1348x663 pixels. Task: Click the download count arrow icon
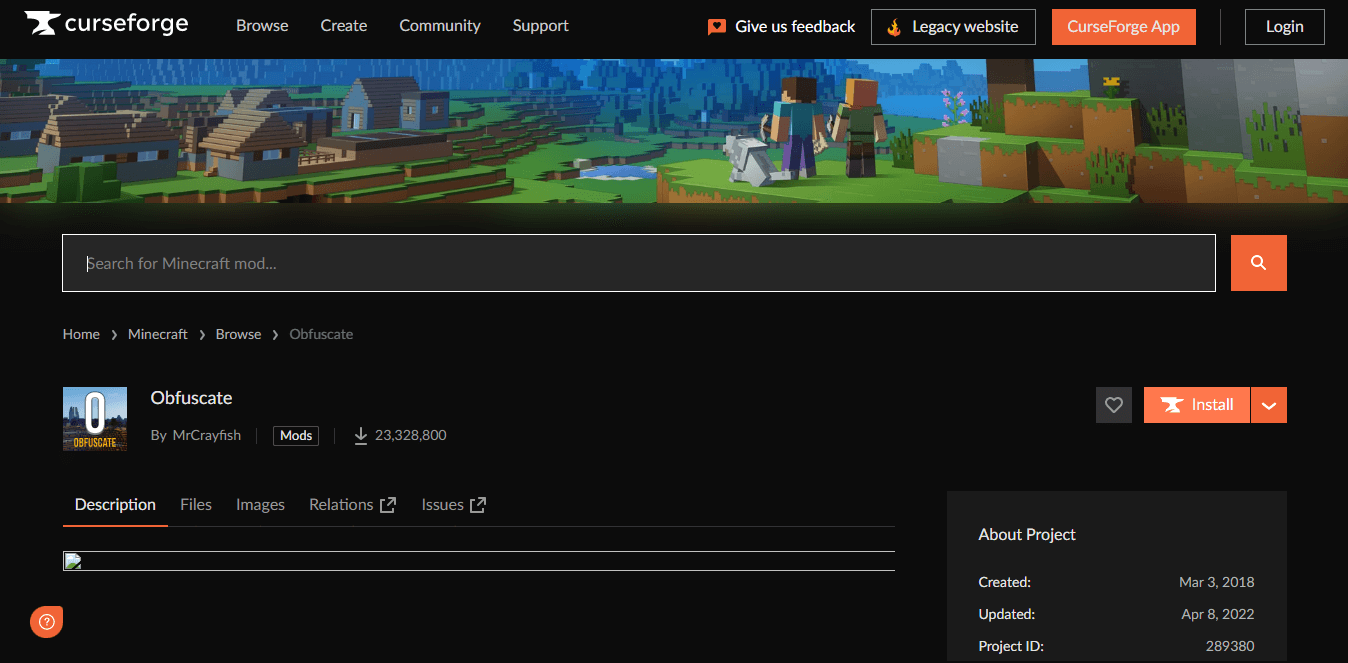(361, 435)
